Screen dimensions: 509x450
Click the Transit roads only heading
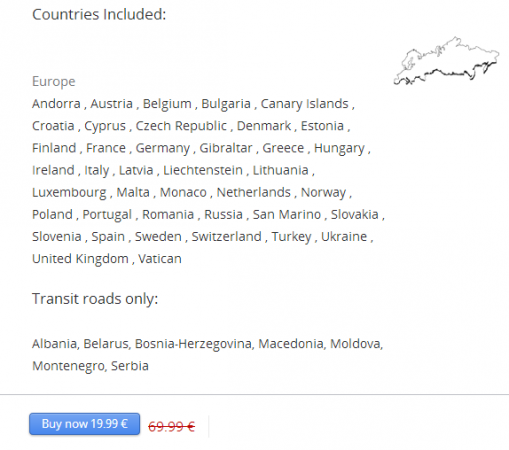tap(95, 299)
